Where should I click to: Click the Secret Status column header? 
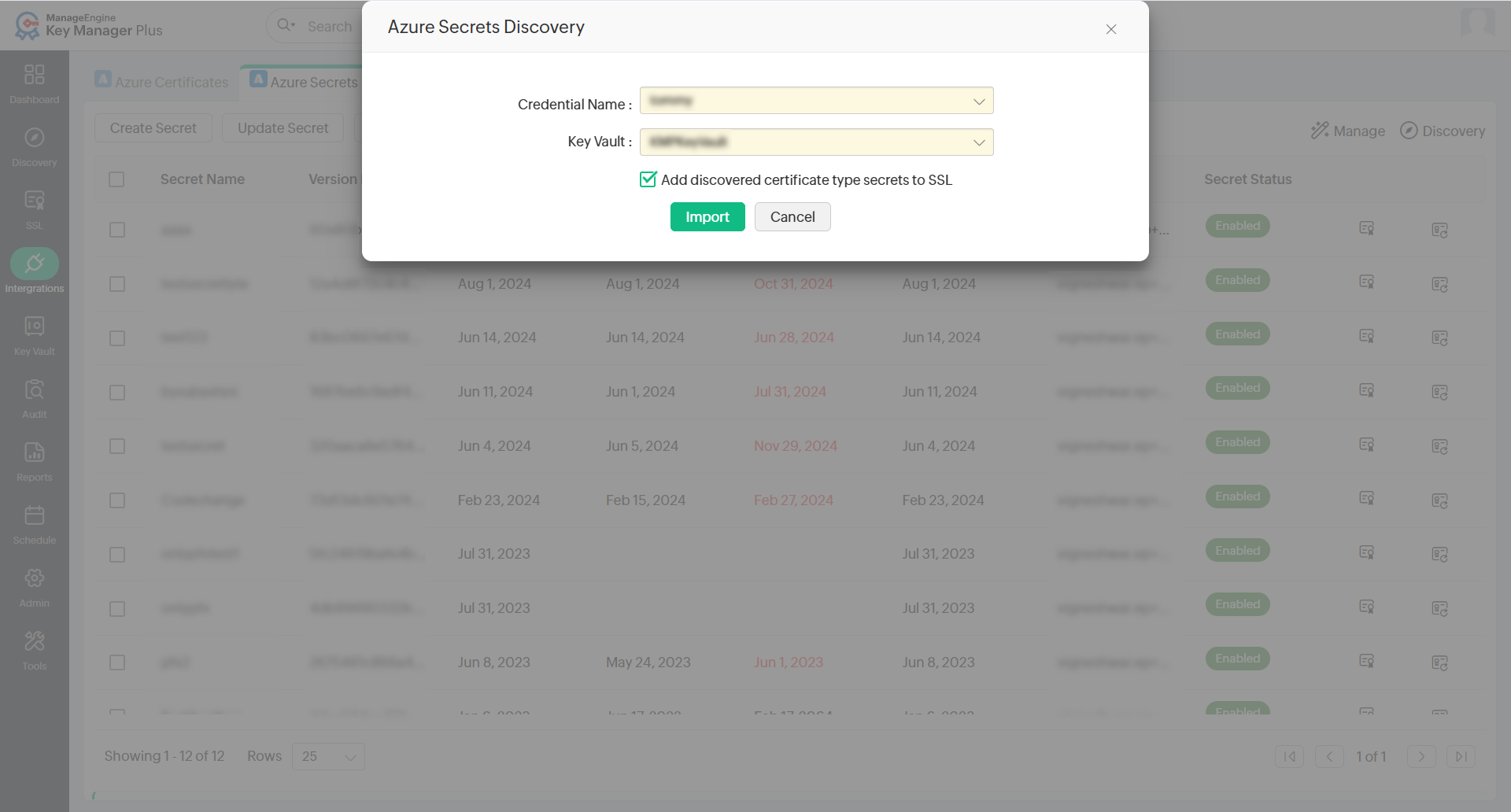coord(1248,179)
